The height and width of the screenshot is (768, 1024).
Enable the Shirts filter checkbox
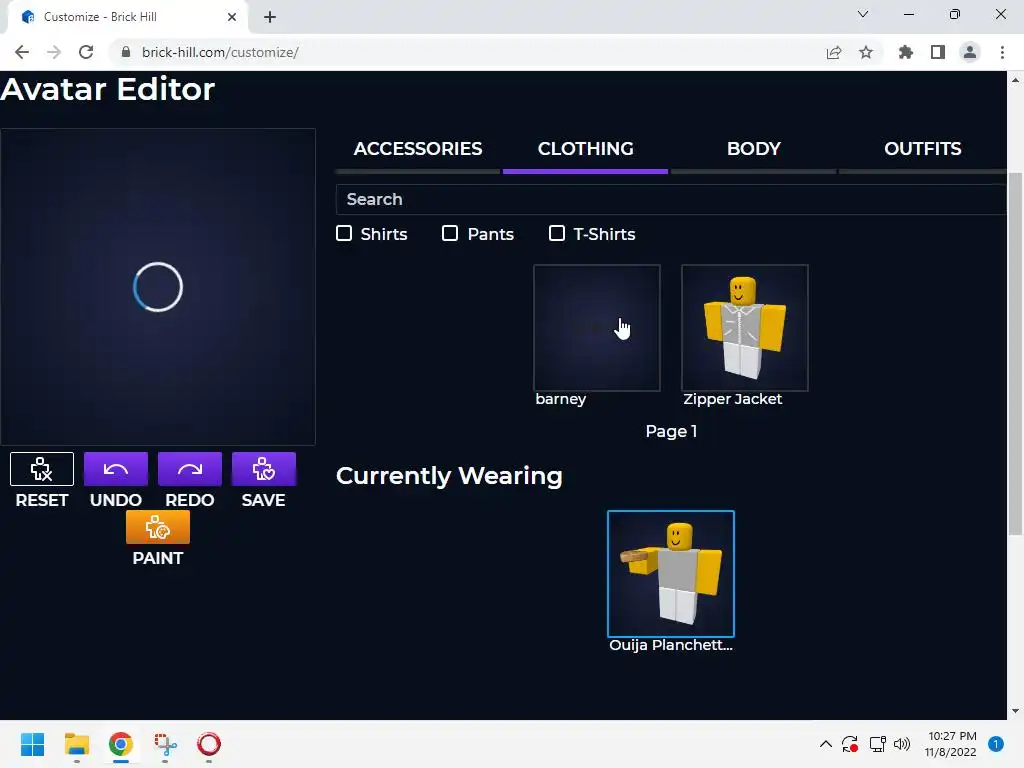point(344,233)
